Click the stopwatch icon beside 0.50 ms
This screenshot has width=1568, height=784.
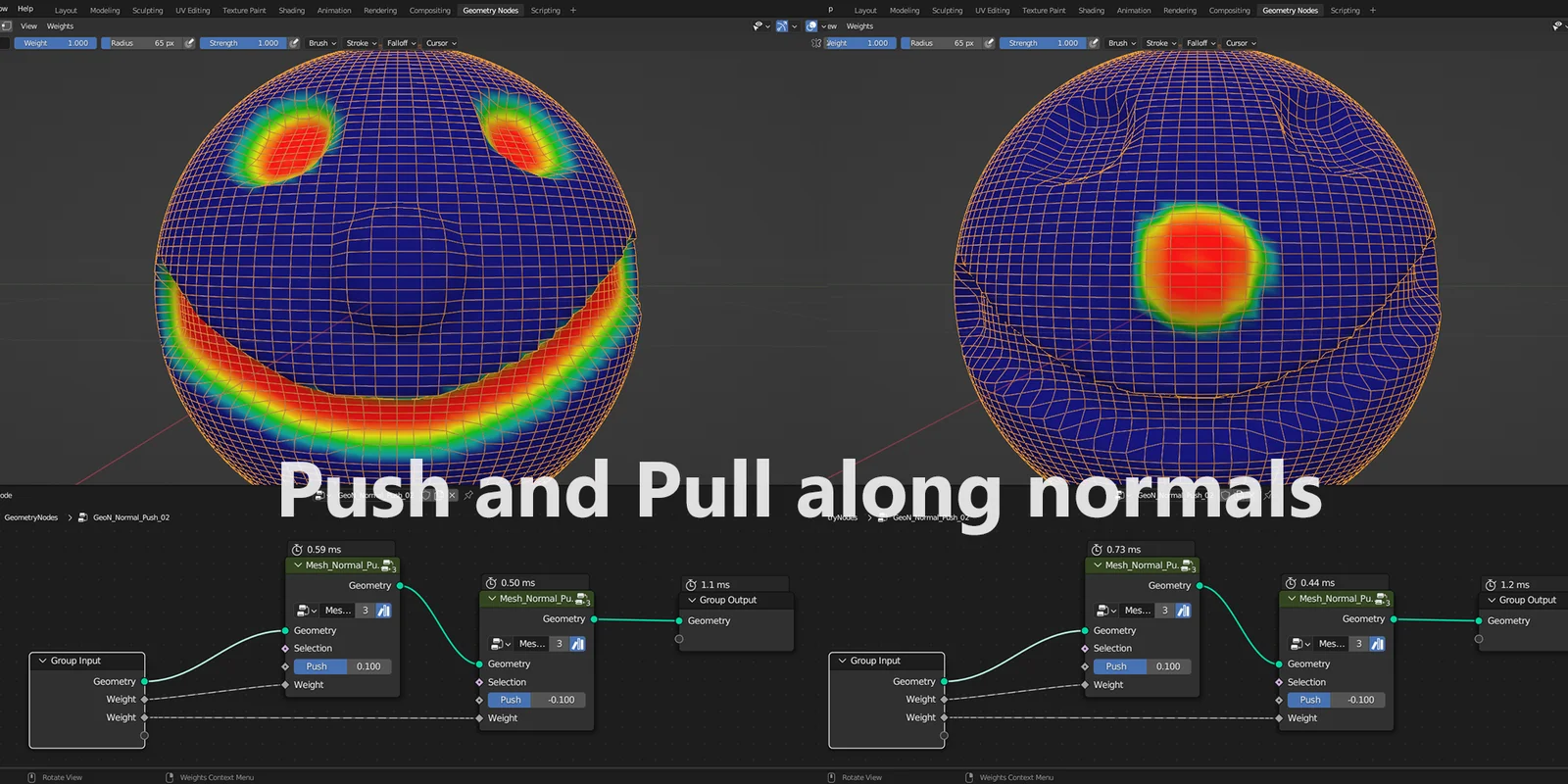(491, 583)
